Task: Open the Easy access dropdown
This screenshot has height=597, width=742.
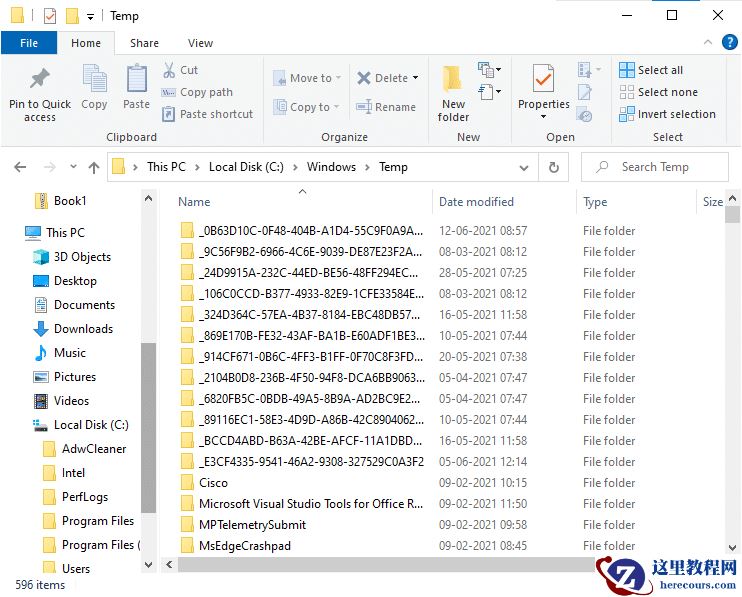Action: pos(489,92)
